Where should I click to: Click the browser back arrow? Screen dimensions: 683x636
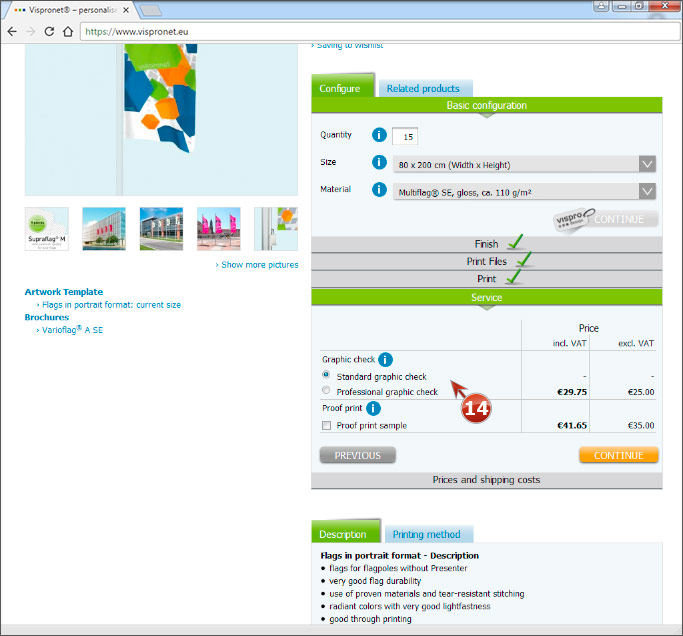pyautogui.click(x=12, y=31)
